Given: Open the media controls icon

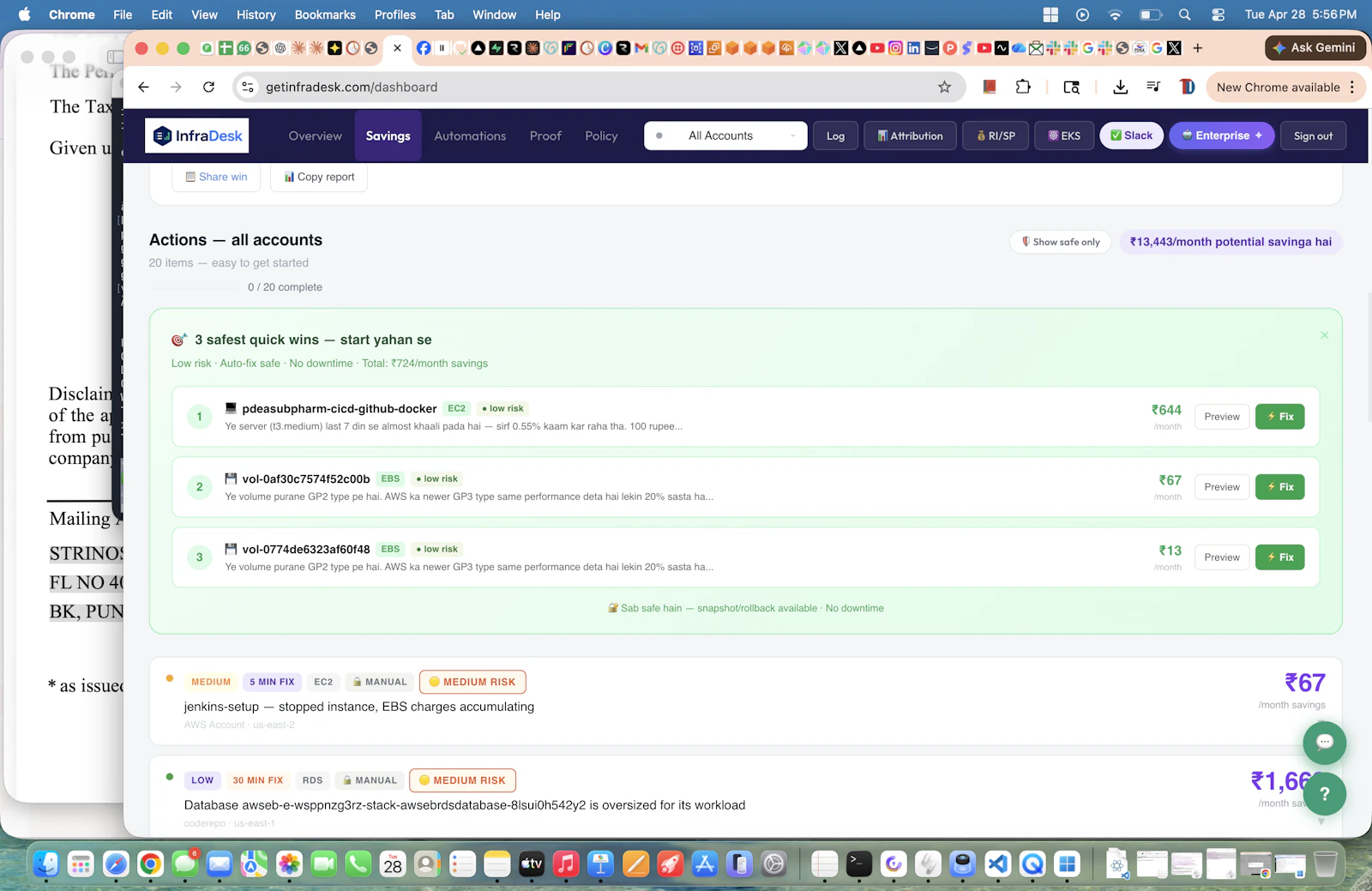Looking at the screenshot, I should (x=1153, y=87).
